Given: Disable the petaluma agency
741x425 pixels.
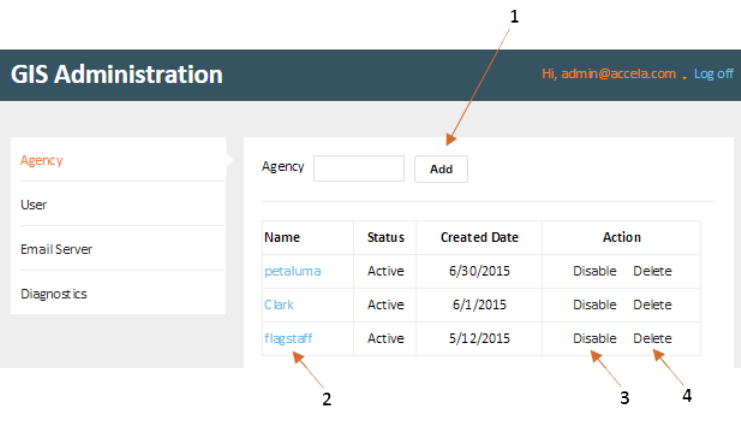Looking at the screenshot, I should [595, 271].
